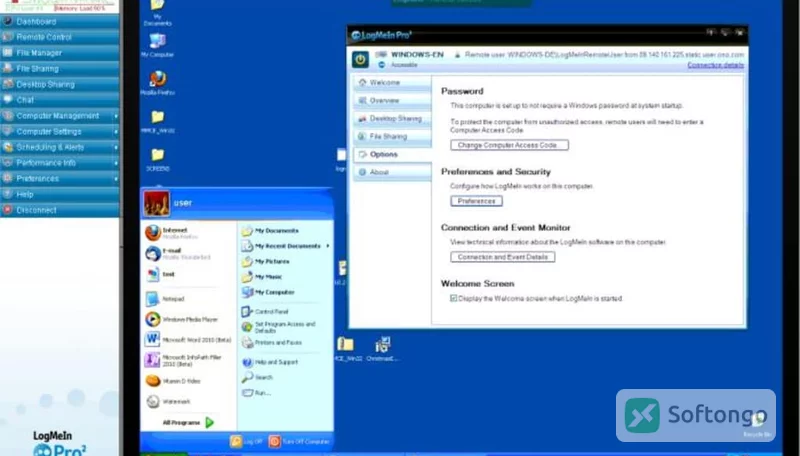The width and height of the screenshot is (800, 456).
Task: Select Desktop Sharing in left blue sidebar
Action: coord(60,85)
